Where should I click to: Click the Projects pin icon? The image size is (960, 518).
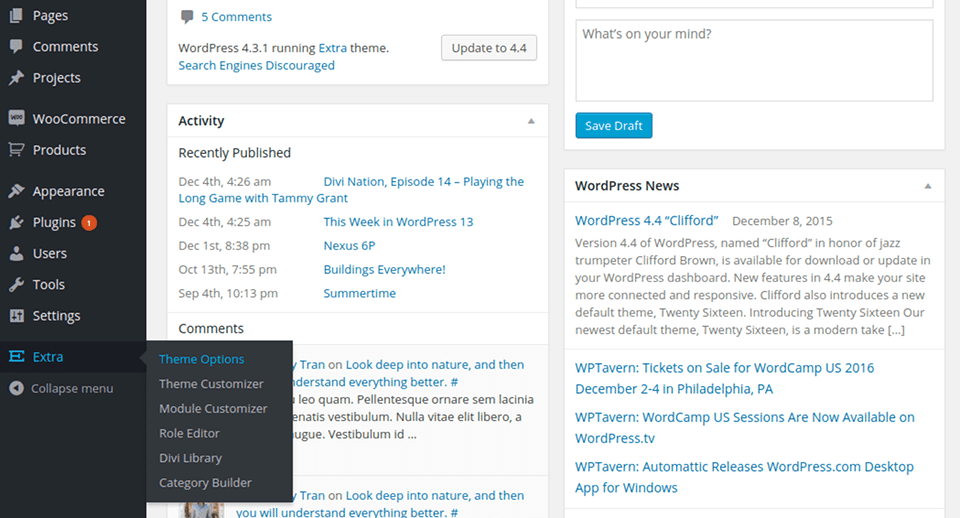point(16,78)
